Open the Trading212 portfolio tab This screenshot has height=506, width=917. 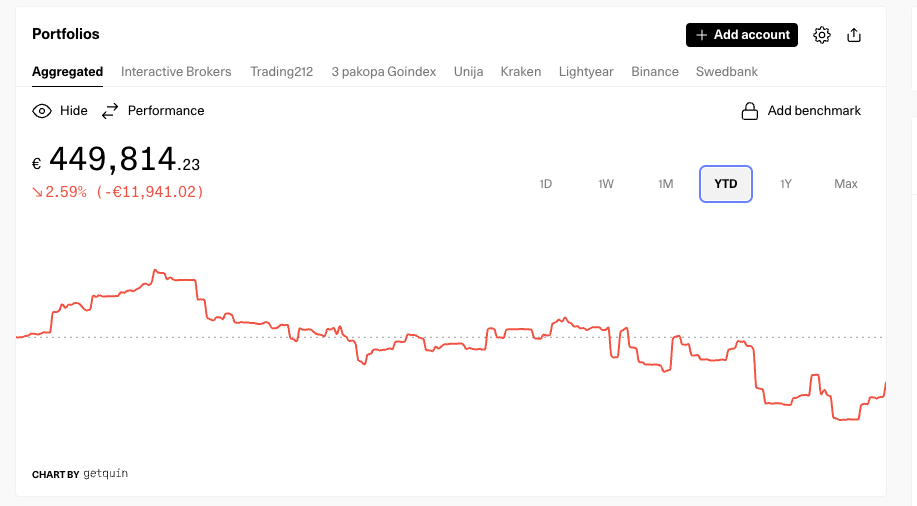tap(281, 72)
